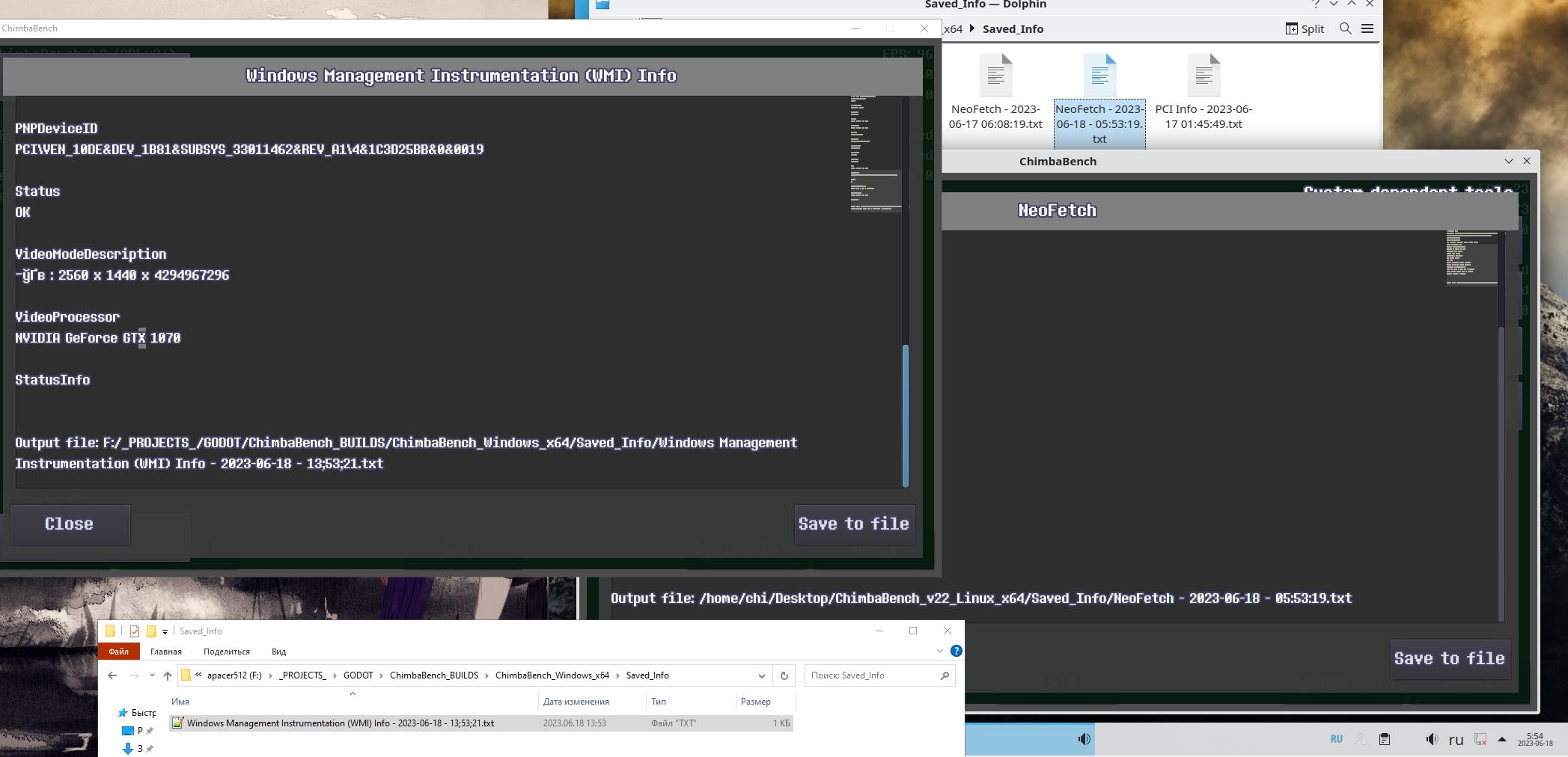Screen dimensions: 1568x757
Task: Open Explorer help via the question mark icon
Action: [x=956, y=651]
